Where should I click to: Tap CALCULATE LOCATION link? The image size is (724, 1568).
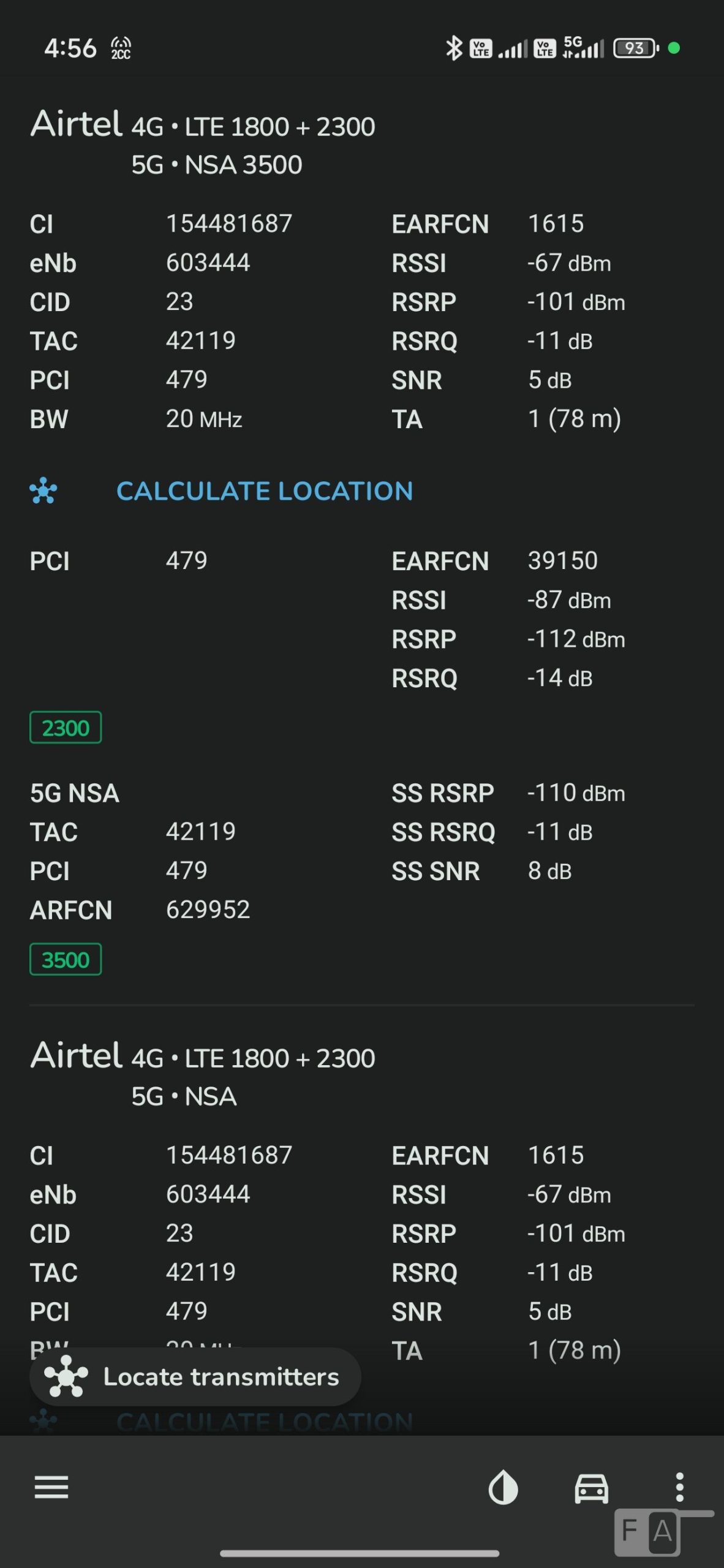click(265, 491)
